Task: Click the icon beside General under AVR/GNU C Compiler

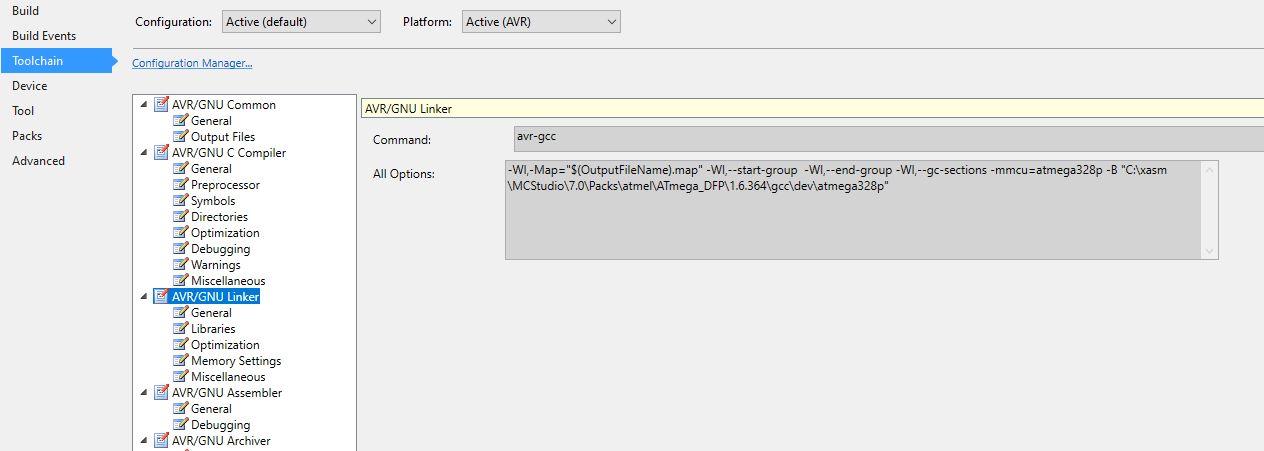Action: (181, 169)
